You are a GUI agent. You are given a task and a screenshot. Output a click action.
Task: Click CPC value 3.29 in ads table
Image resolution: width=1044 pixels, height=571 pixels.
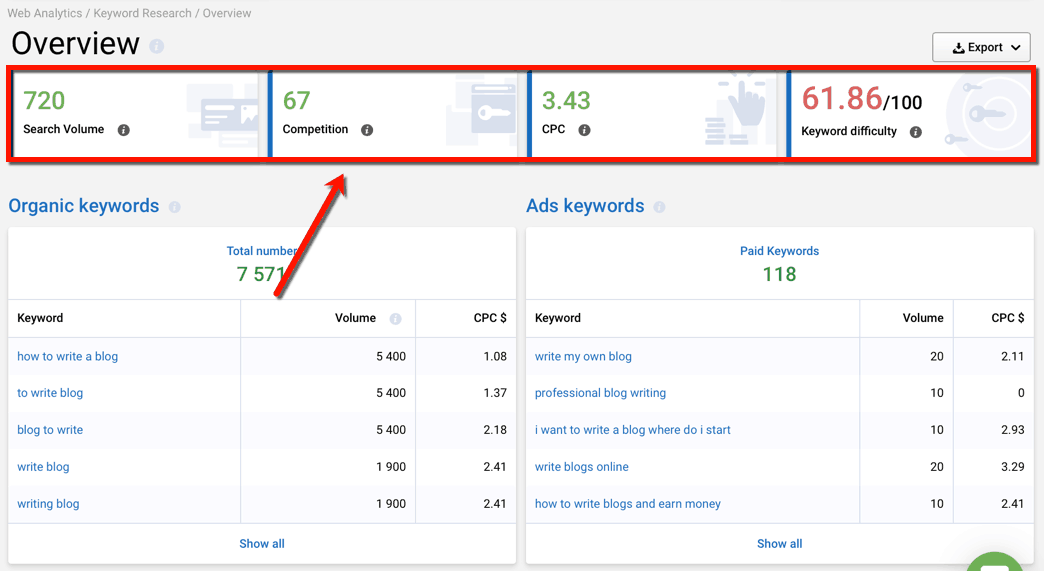click(1013, 467)
